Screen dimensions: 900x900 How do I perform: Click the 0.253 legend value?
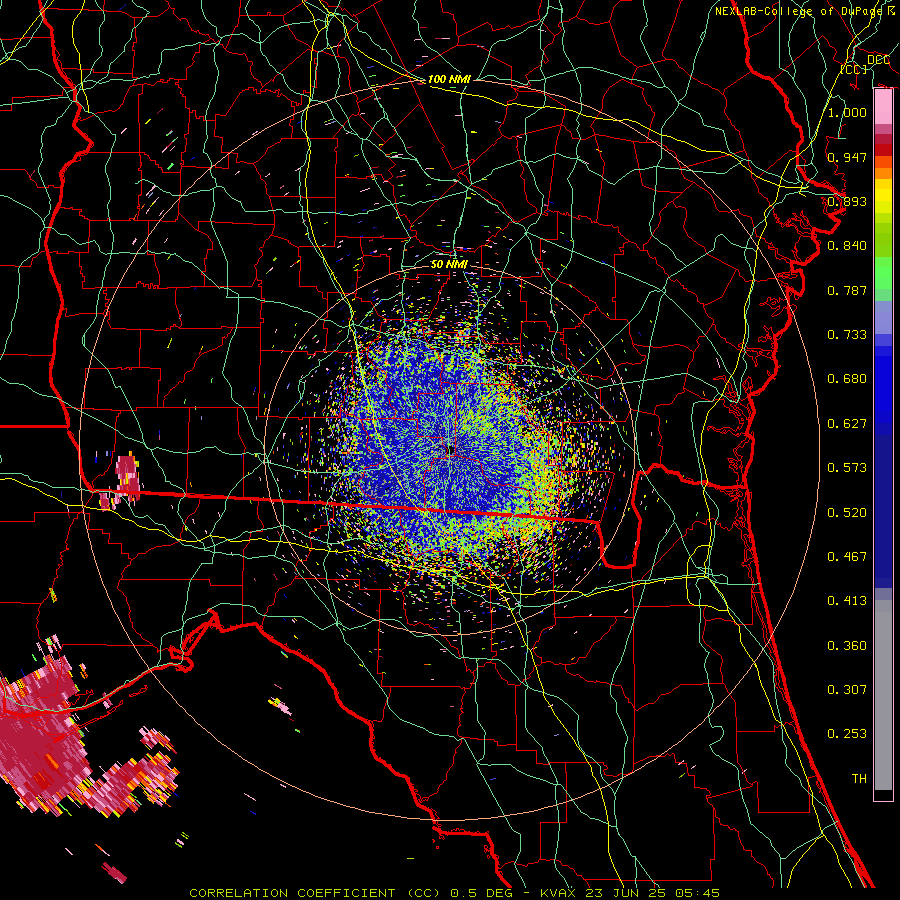(x=847, y=734)
